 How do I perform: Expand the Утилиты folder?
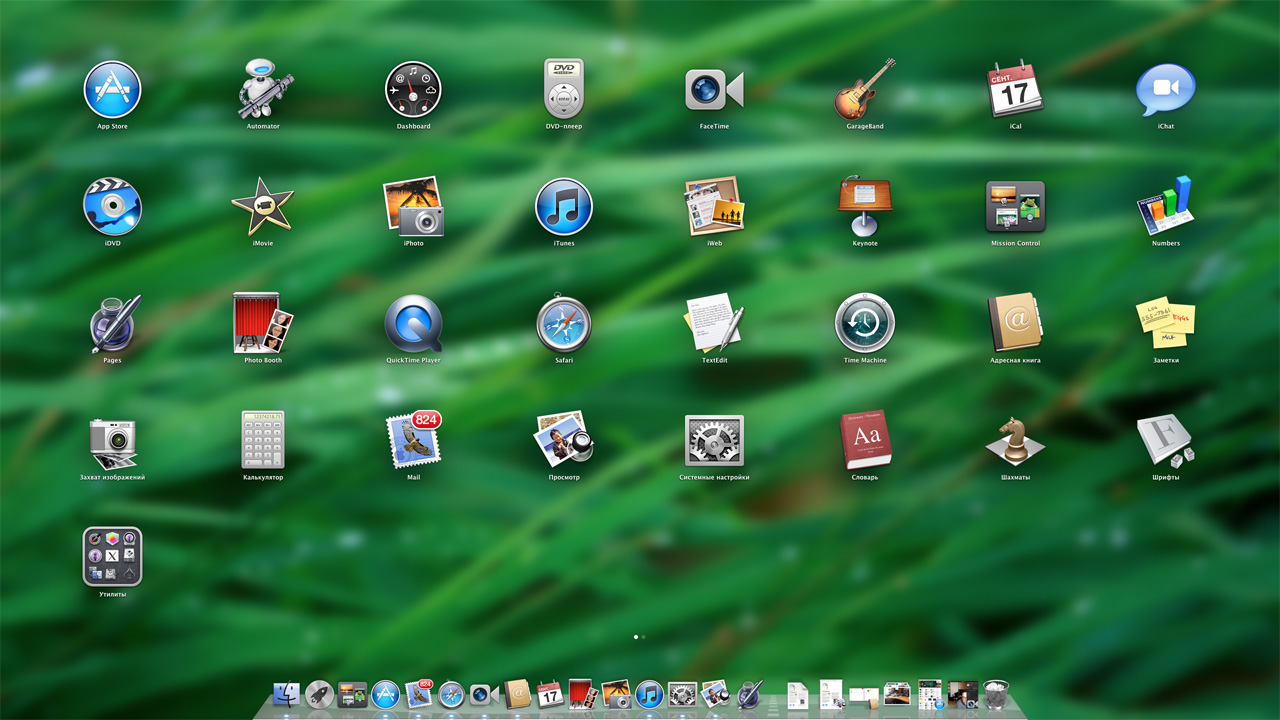coord(112,557)
